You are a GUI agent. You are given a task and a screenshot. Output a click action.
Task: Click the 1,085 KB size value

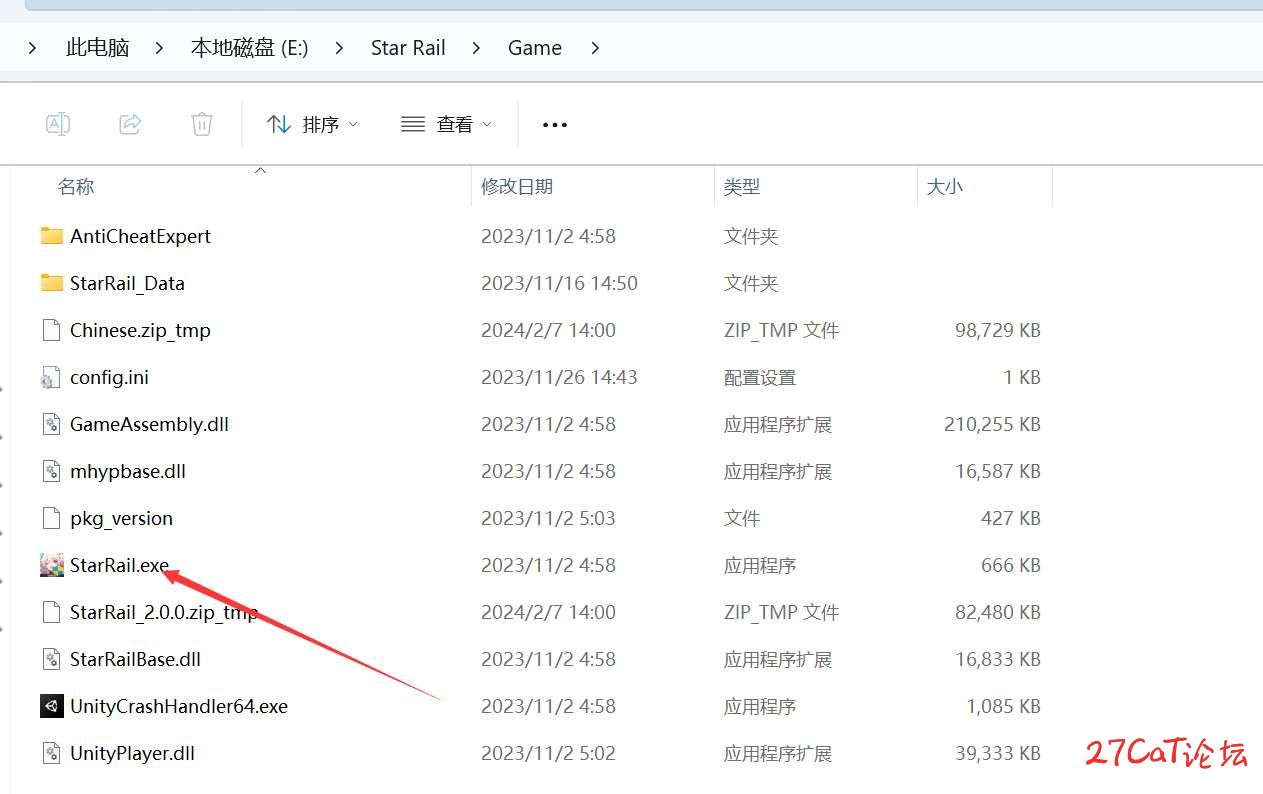click(1003, 706)
